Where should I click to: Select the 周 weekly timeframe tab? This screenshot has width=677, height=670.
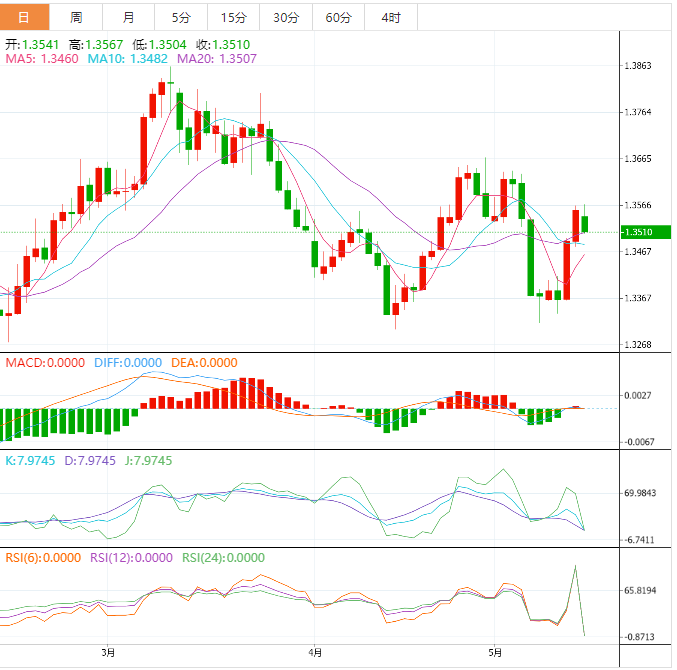(77, 18)
